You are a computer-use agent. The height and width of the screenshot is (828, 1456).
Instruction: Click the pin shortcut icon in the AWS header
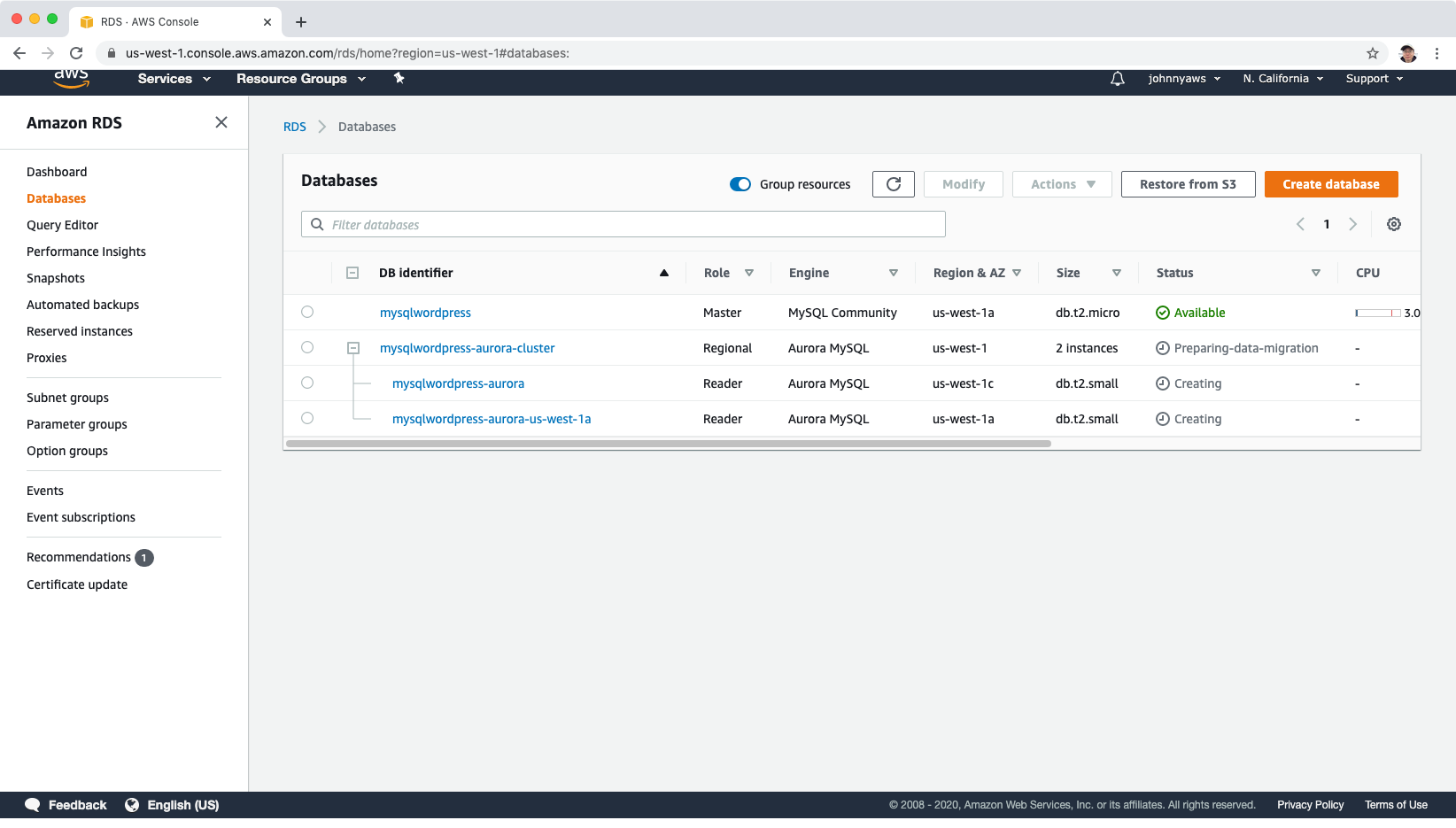(399, 78)
